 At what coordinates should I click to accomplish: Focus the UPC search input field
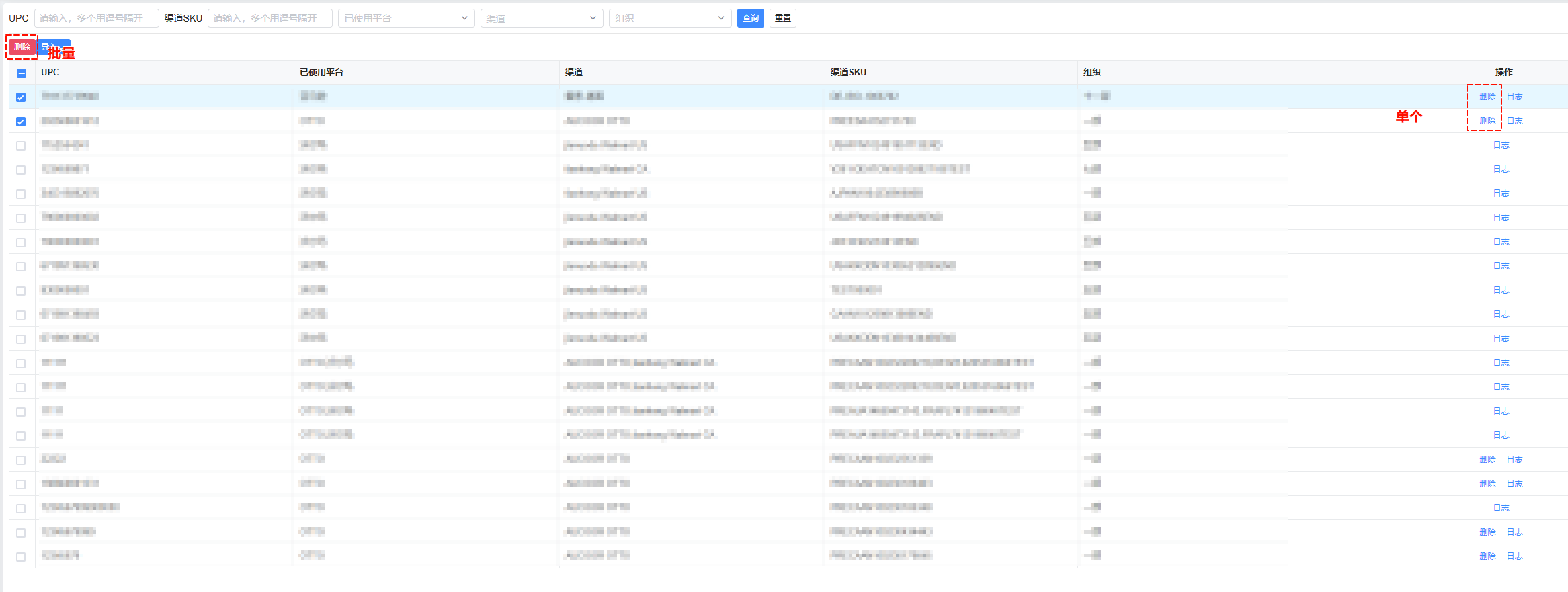click(96, 18)
